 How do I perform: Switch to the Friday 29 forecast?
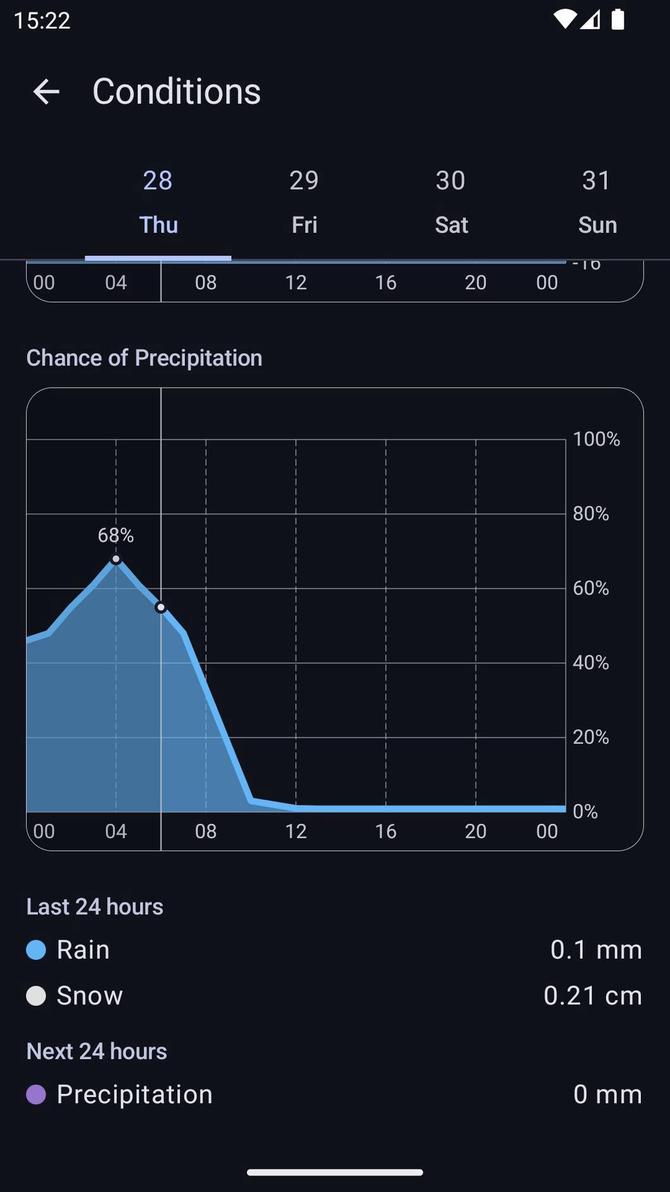click(303, 200)
